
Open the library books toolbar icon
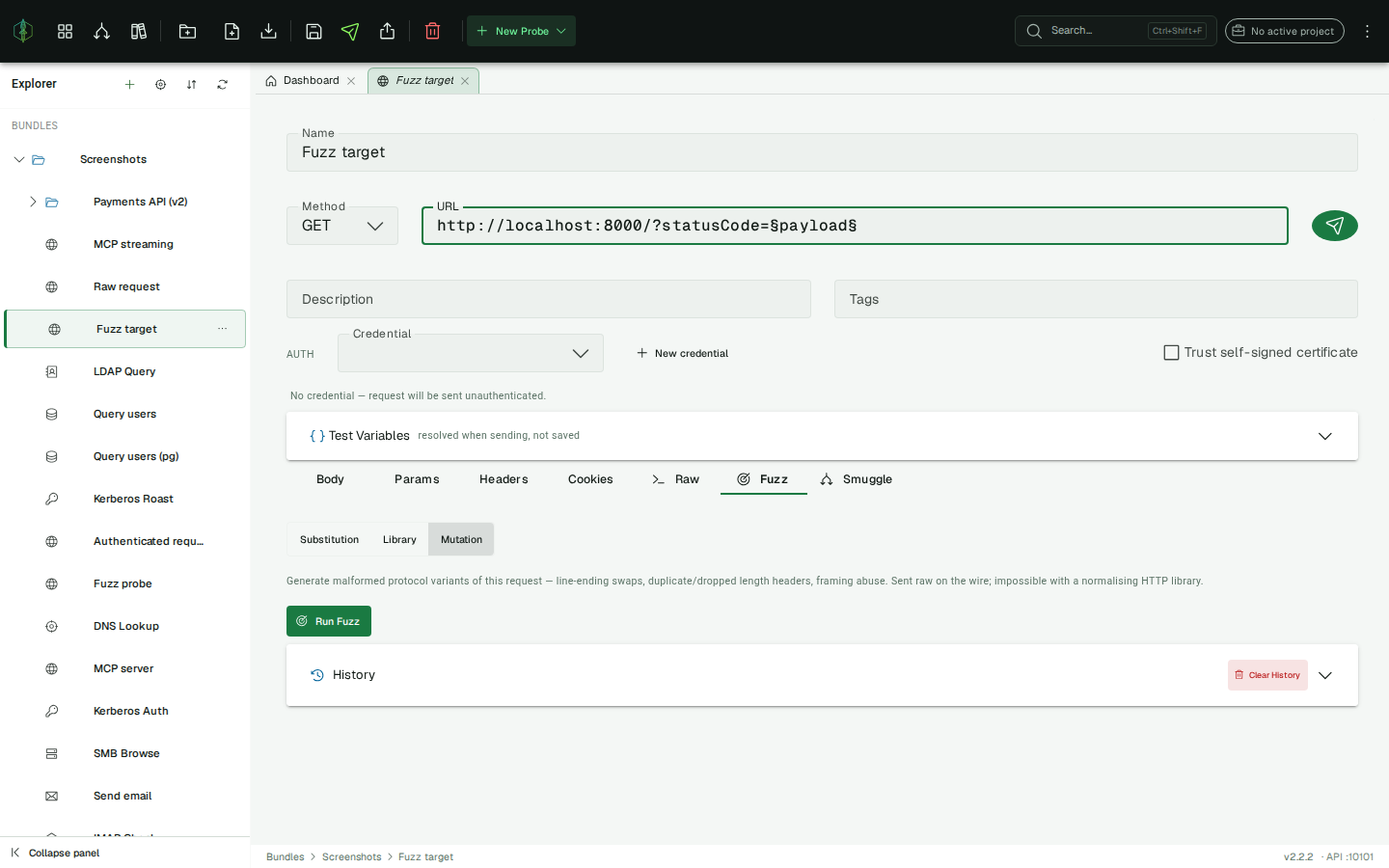[139, 31]
